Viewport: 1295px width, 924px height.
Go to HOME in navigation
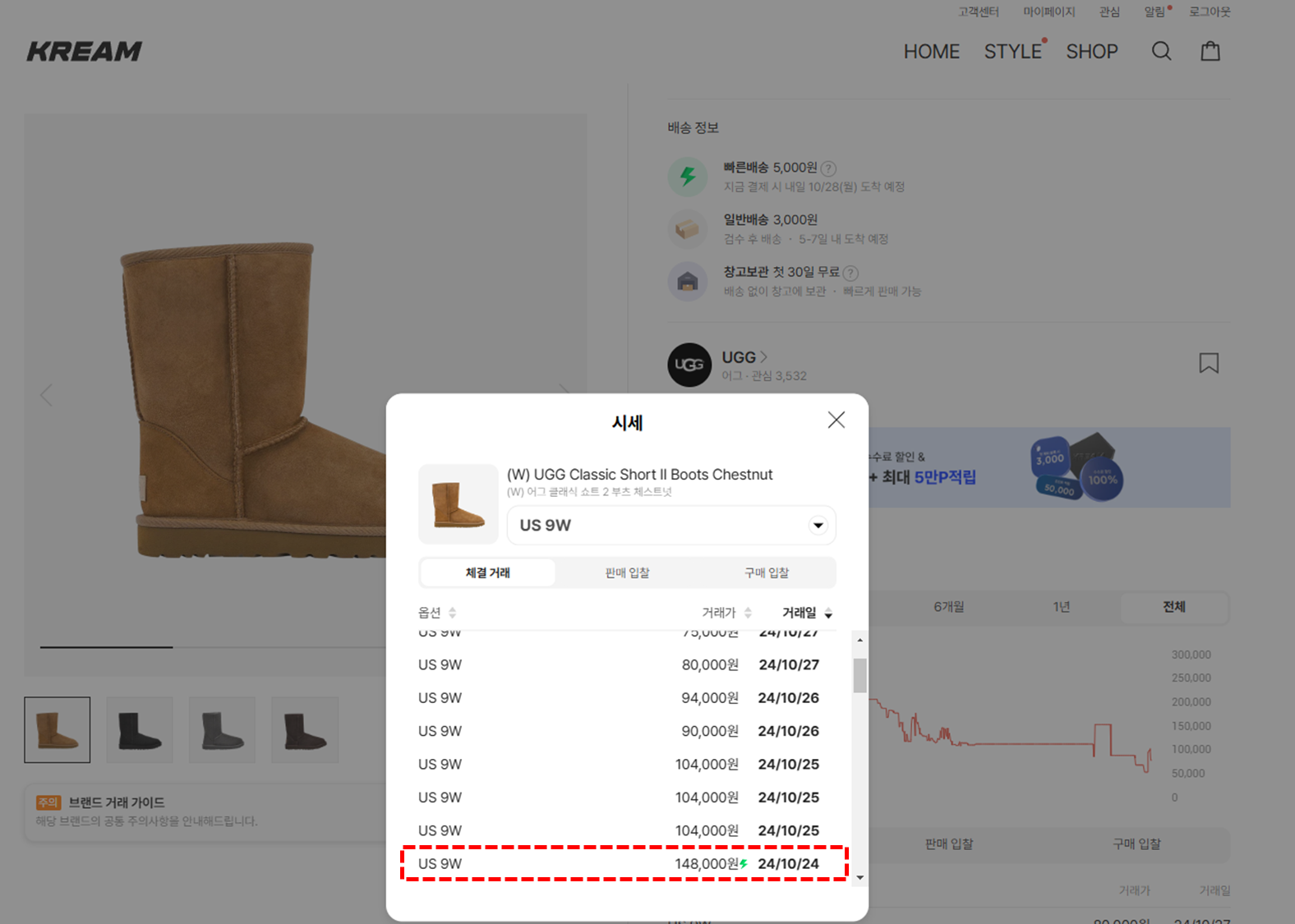pos(932,52)
